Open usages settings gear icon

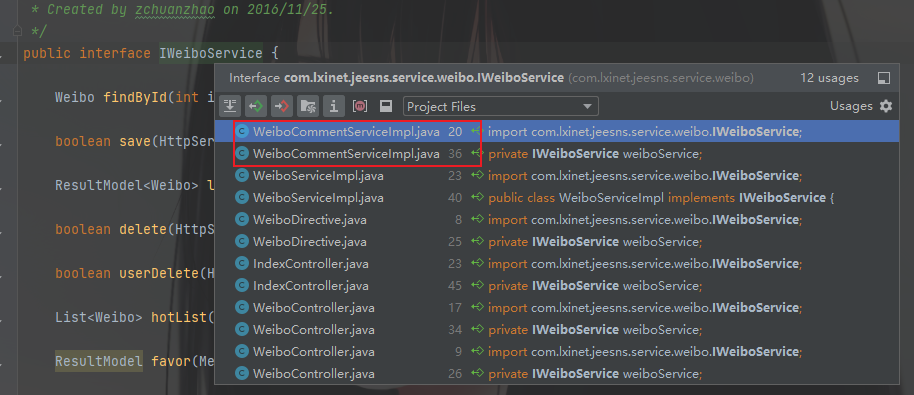[886, 106]
